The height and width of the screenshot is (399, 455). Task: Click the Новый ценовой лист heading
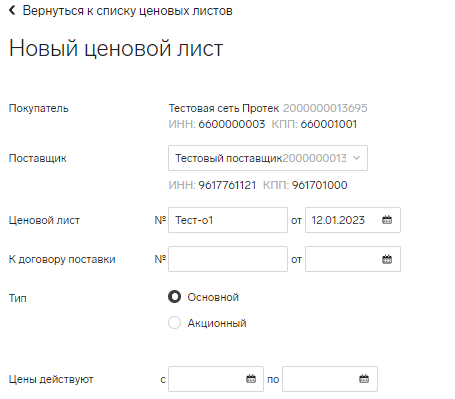[116, 48]
